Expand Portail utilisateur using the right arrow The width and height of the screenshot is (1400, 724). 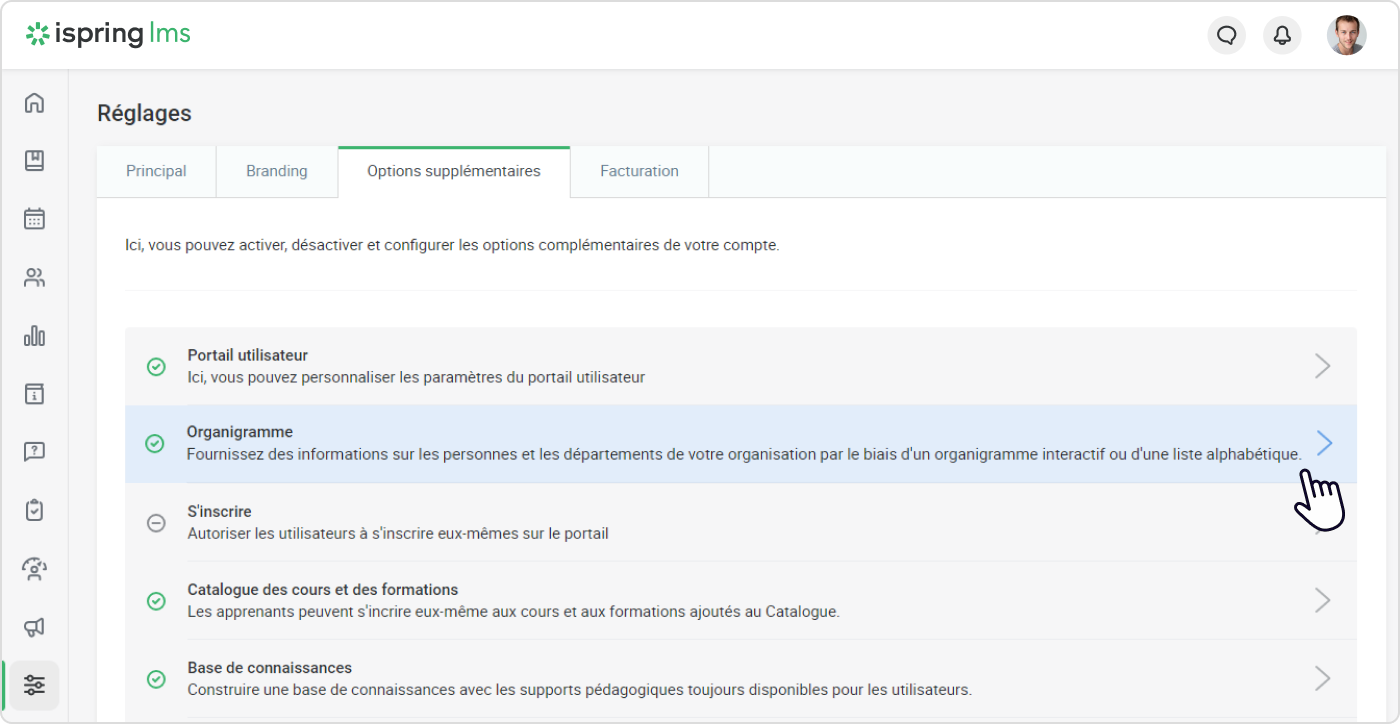(x=1323, y=366)
